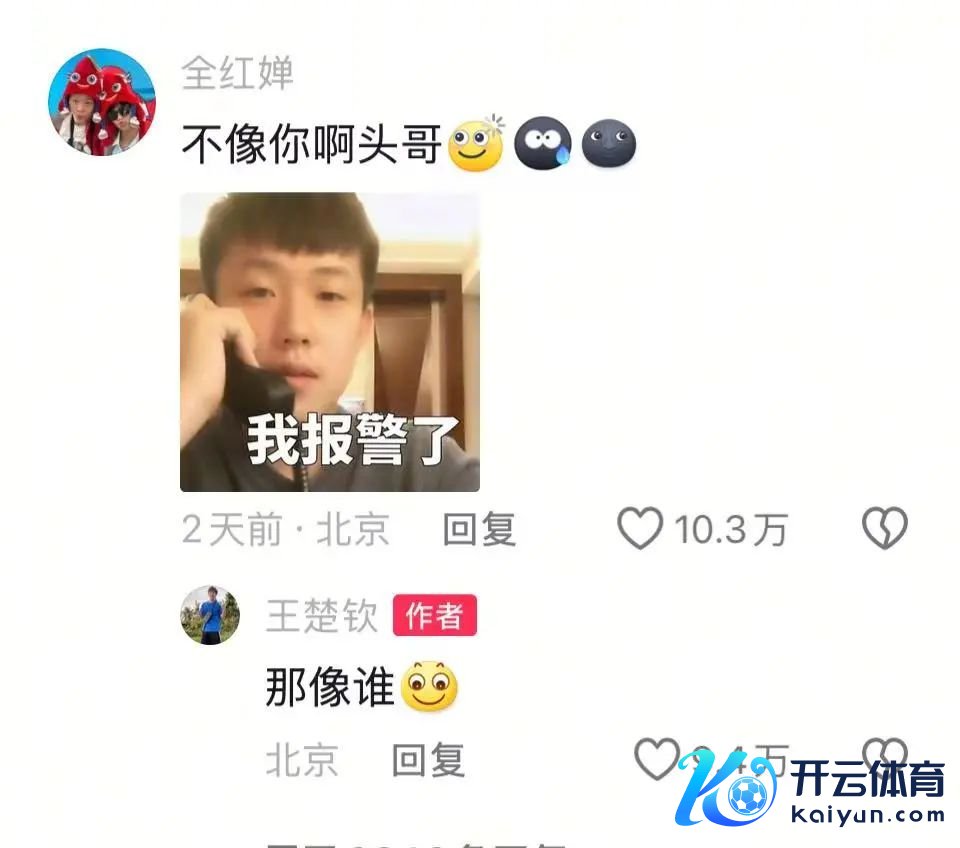Image resolution: width=960 pixels, height=848 pixels.
Task: Tap the crying black ball emoji
Action: pyautogui.click(x=542, y=143)
